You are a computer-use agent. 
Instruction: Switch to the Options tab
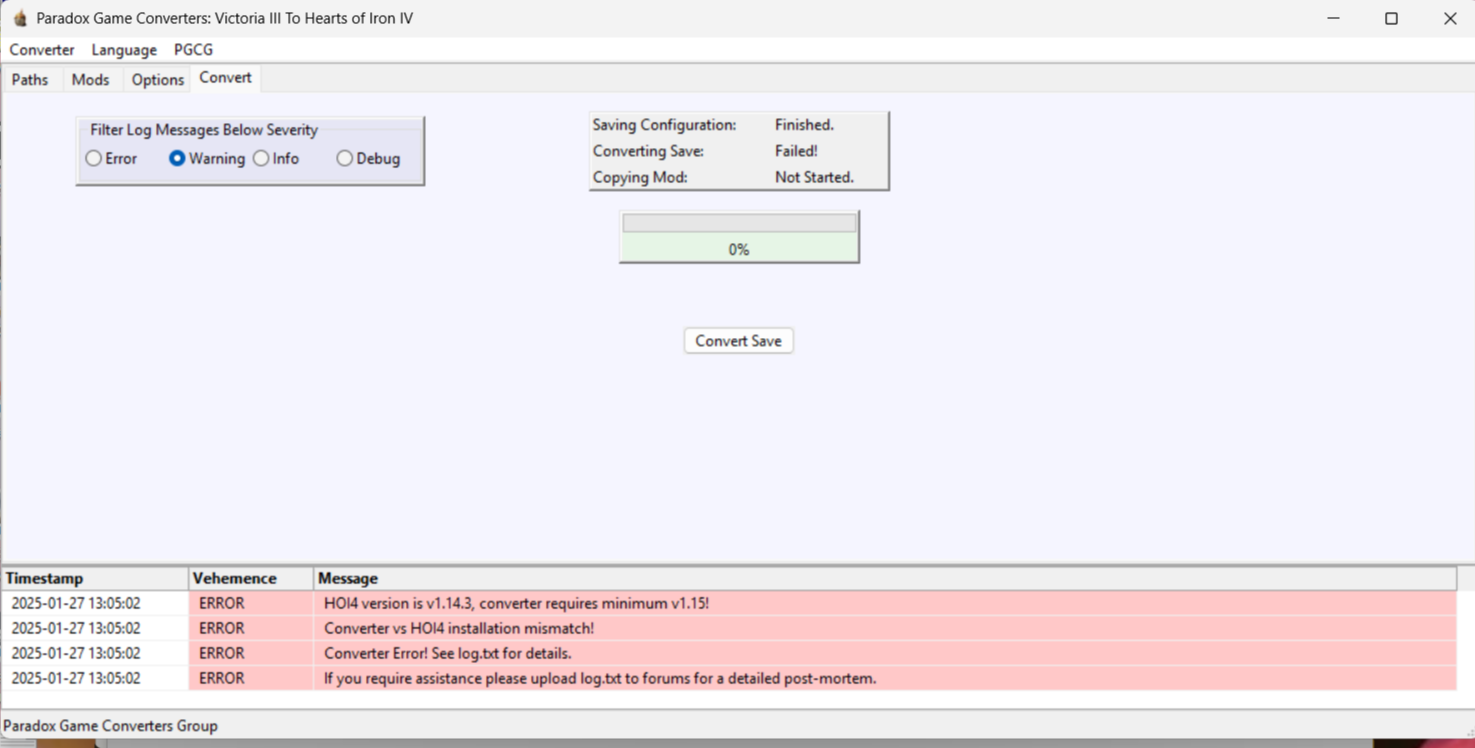[x=158, y=80]
